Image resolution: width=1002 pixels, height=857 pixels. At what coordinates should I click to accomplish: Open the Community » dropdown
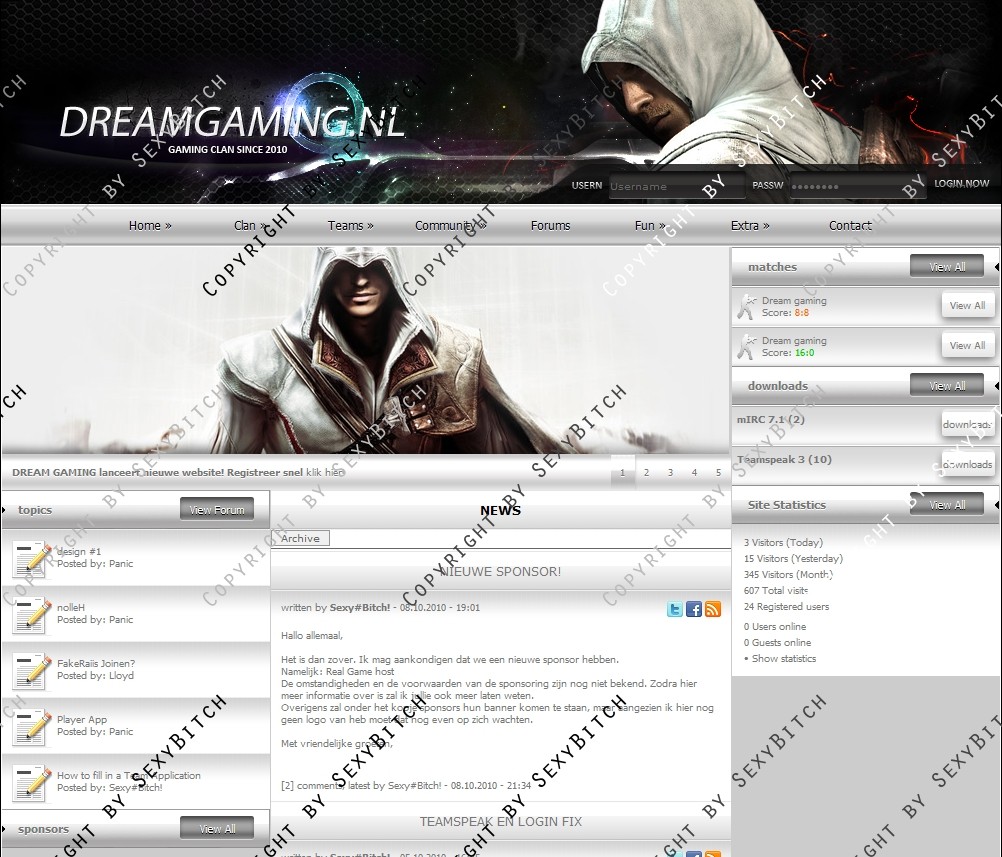point(451,226)
